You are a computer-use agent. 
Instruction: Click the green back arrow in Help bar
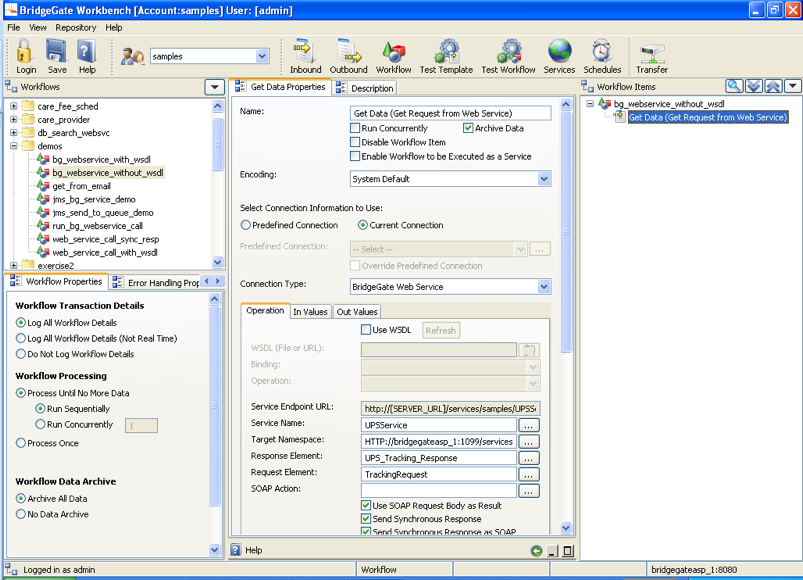pos(536,551)
